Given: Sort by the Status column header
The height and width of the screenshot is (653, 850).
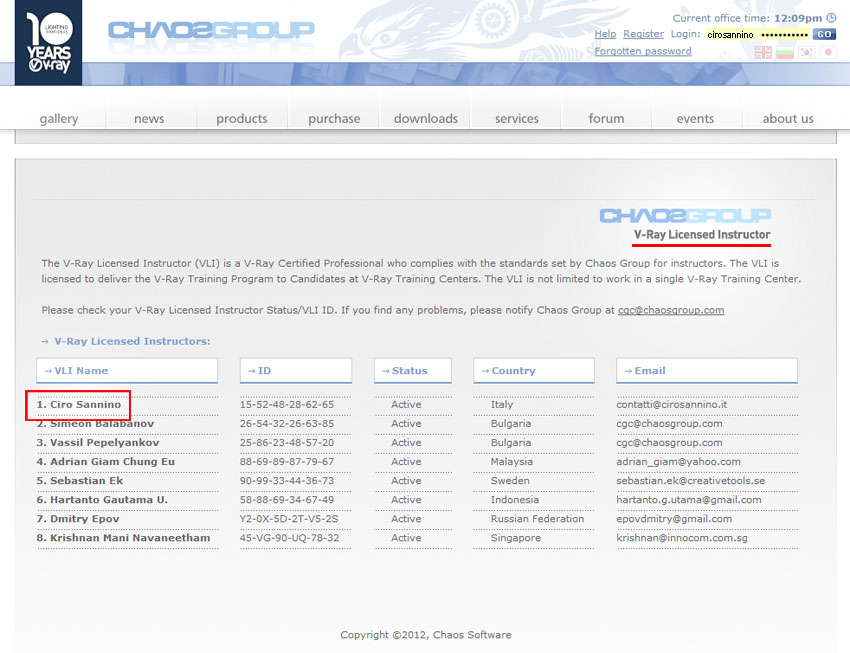Looking at the screenshot, I should click(x=413, y=371).
